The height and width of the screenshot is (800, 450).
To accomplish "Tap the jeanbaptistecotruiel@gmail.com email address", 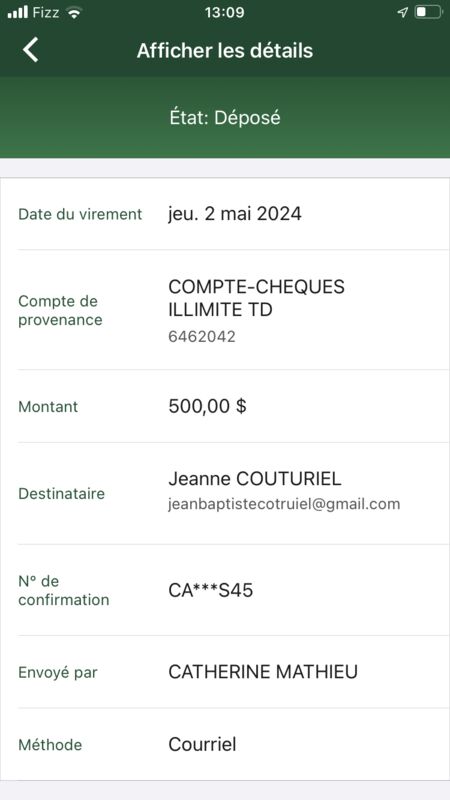I will [x=284, y=505].
